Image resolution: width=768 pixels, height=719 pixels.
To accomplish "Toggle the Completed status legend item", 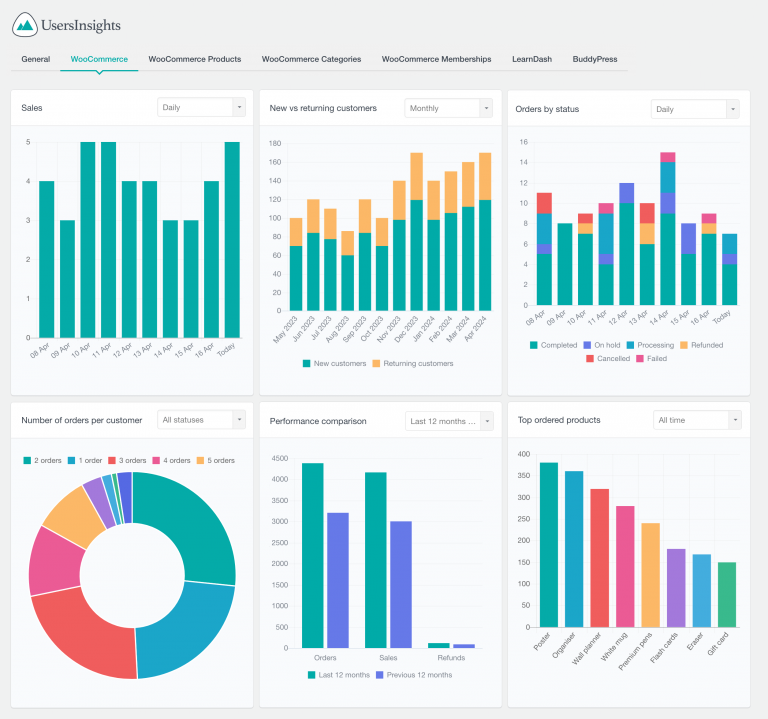I will tap(553, 345).
